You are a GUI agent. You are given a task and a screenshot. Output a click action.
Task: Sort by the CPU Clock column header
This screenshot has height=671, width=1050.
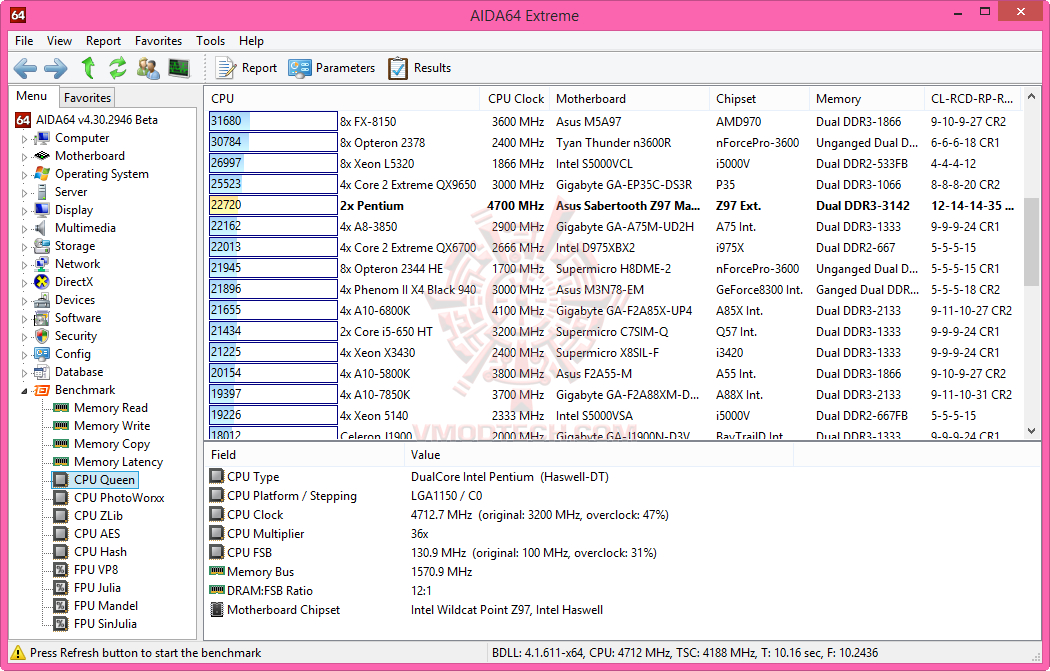(514, 98)
